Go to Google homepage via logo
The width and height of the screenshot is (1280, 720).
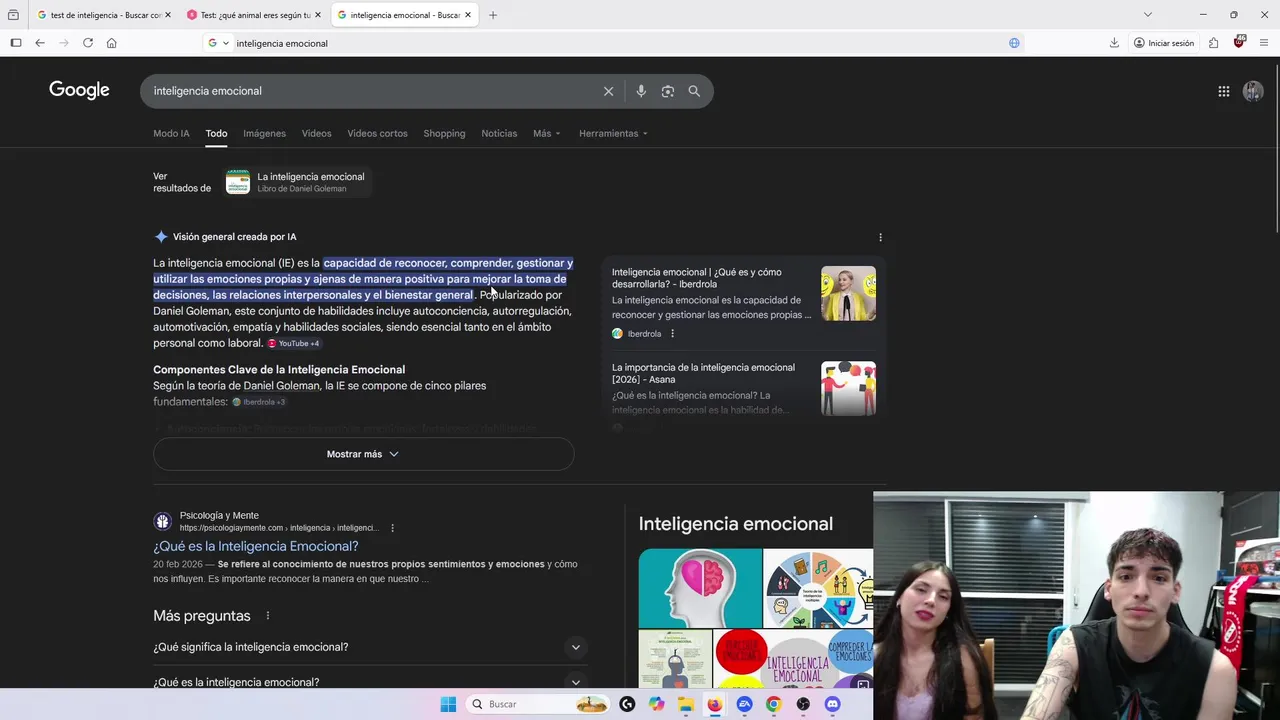[x=79, y=90]
